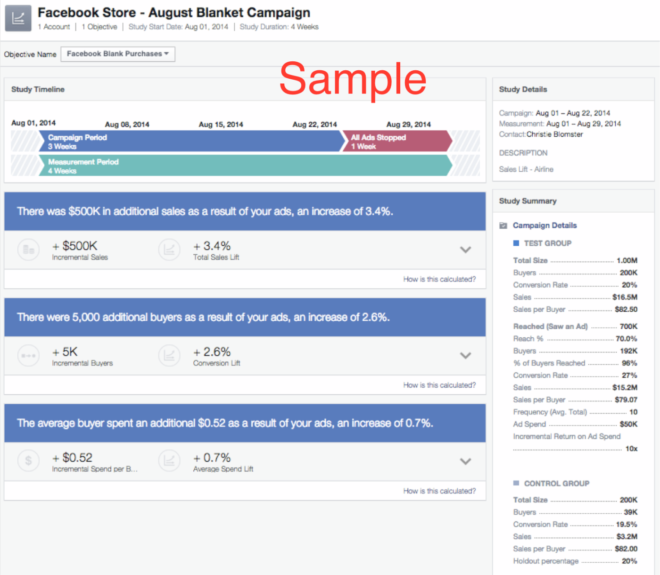Click the 'Incremental Return on Ad Spend' label
The image size is (660, 575).
tap(567, 437)
